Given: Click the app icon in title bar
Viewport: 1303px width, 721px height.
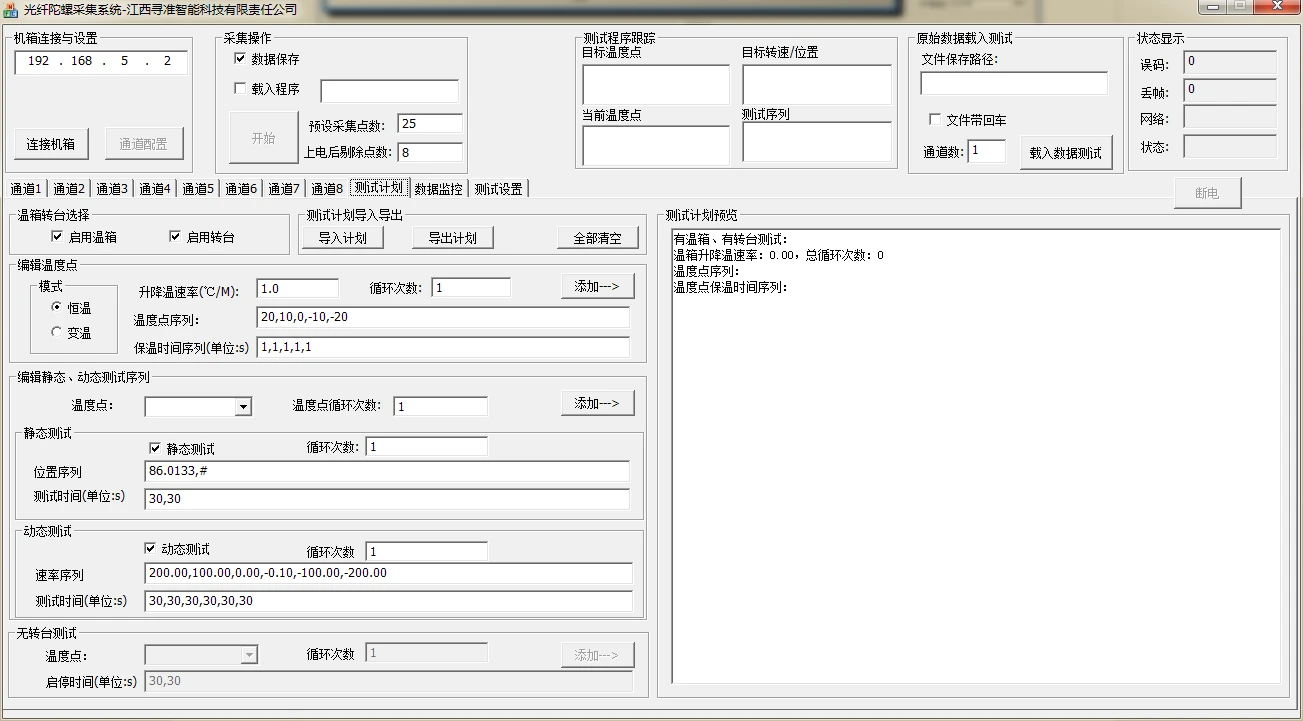Looking at the screenshot, I should tap(11, 9).
